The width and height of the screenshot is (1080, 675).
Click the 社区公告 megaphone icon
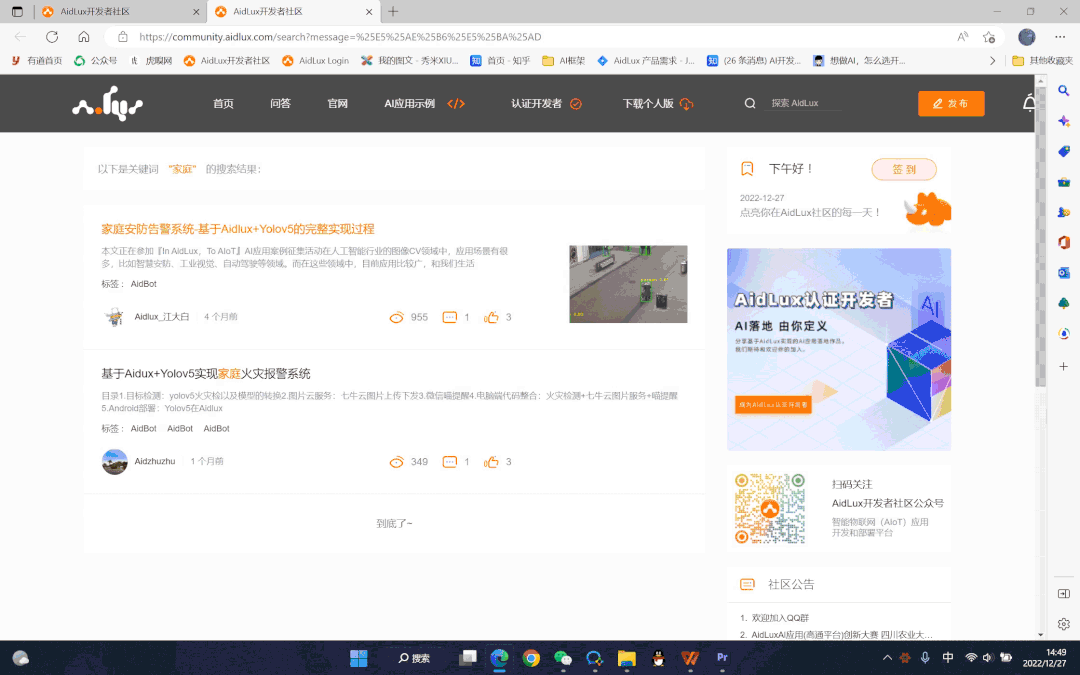pyautogui.click(x=745, y=584)
